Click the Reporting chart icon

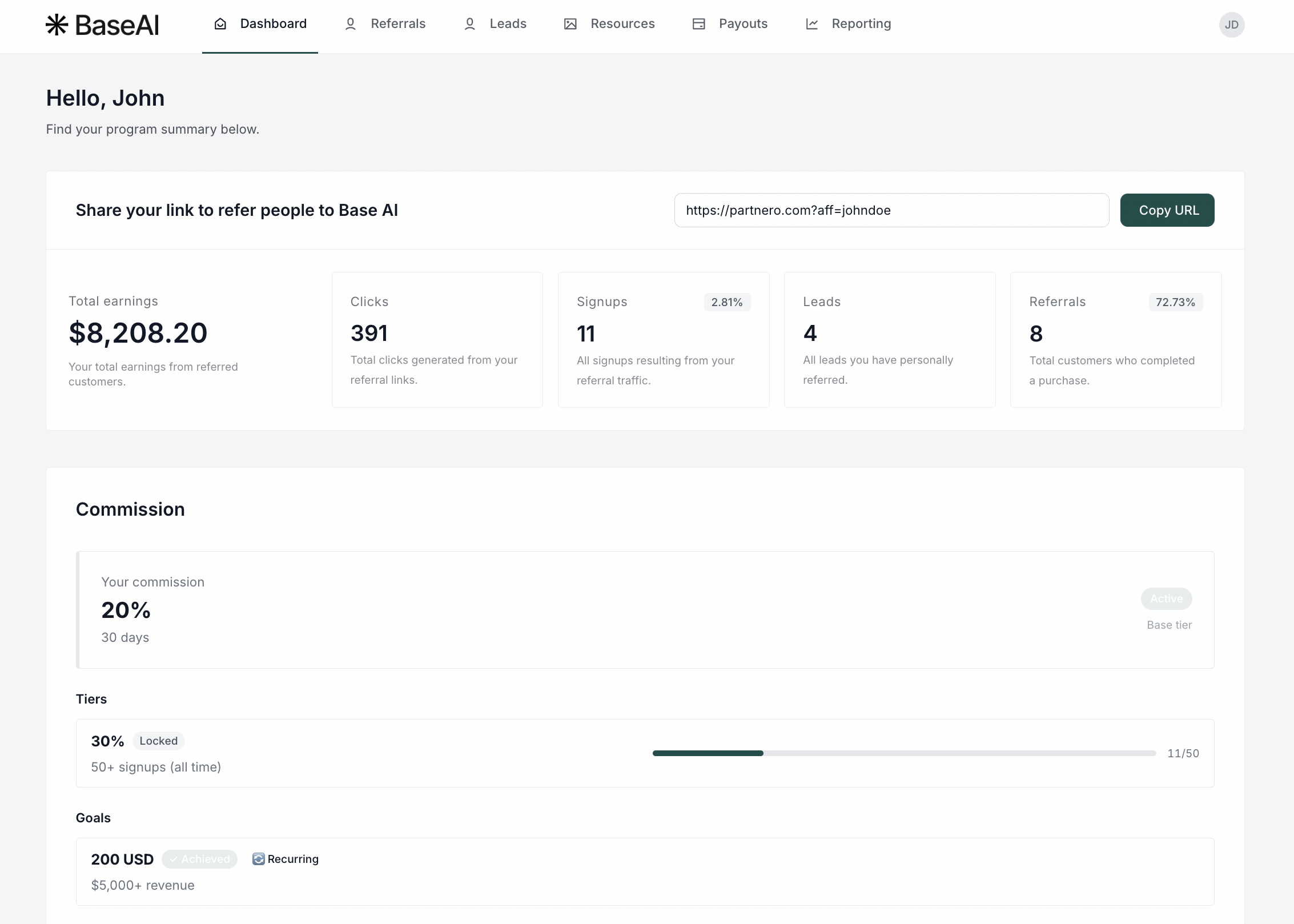pyautogui.click(x=811, y=24)
